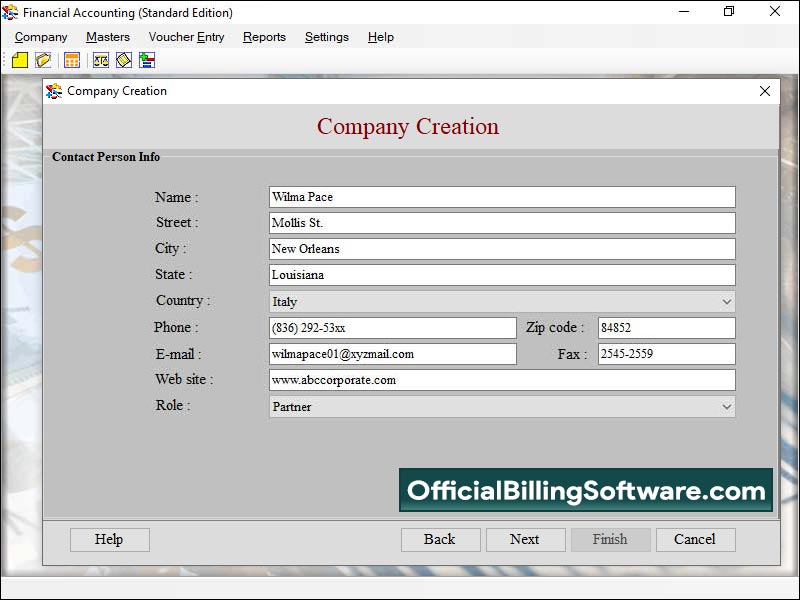Click the yellow new company toolbar icon
The height and width of the screenshot is (600, 800).
point(20,61)
